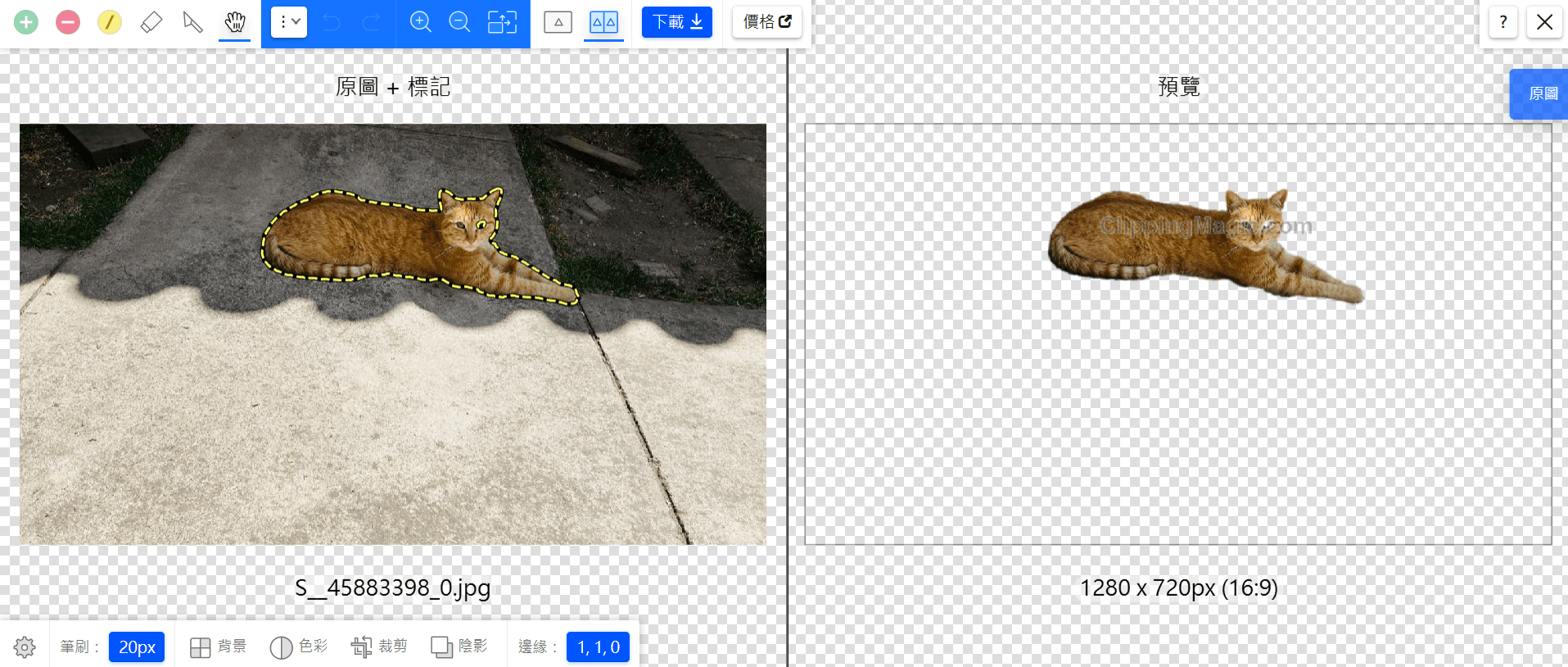Open the more options dropdown menu
The height and width of the screenshot is (667, 1568).
coord(289,22)
